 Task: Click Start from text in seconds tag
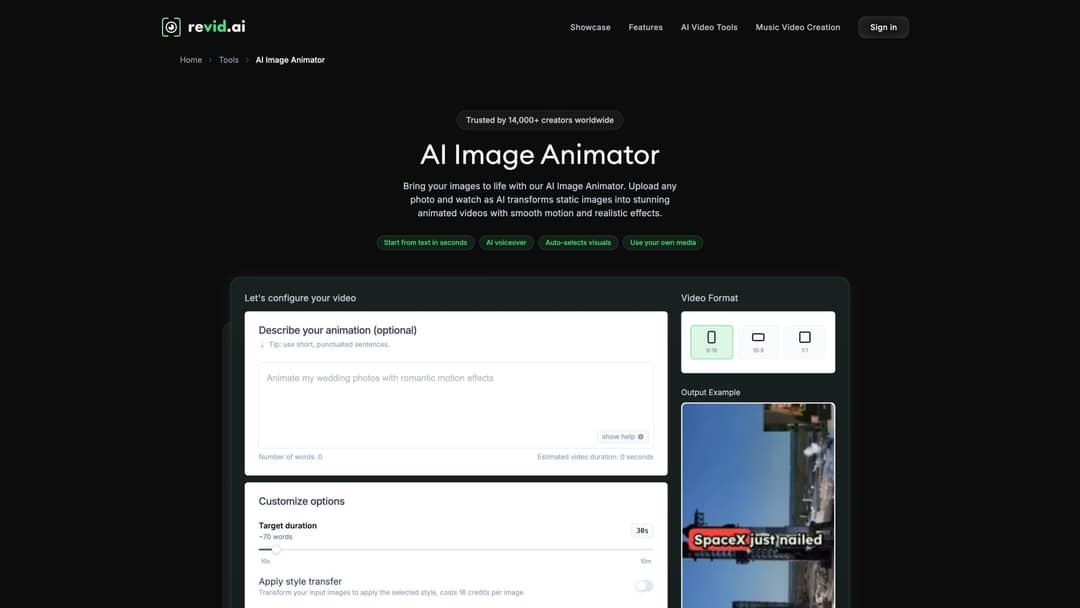tap(425, 242)
